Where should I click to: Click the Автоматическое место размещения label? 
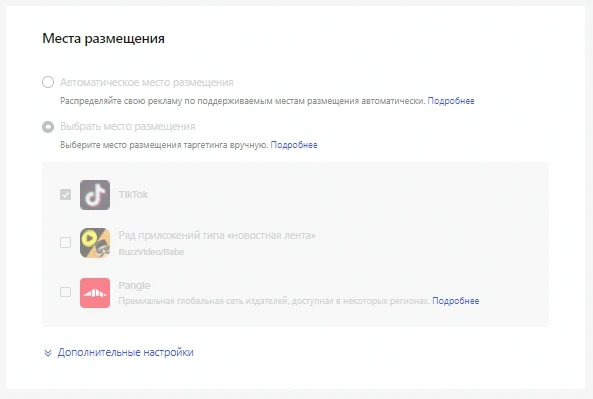tap(147, 82)
